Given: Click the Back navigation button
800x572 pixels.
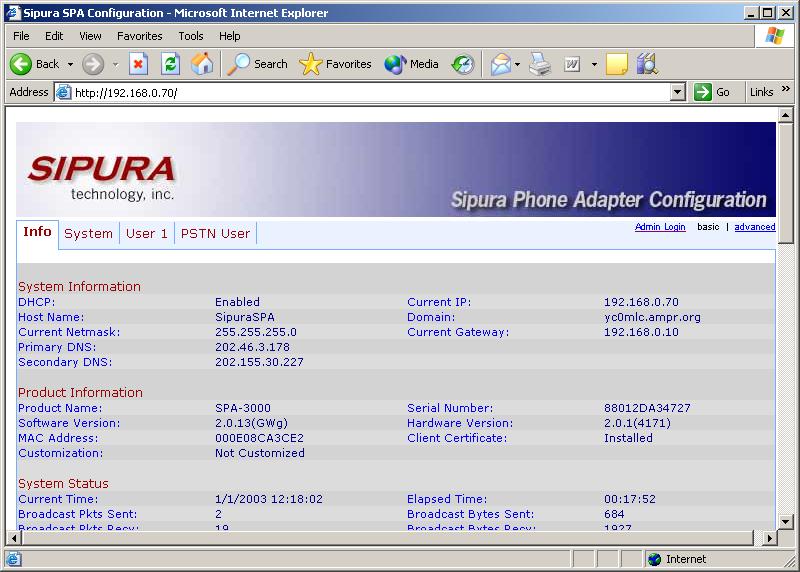Looking at the screenshot, I should click(x=35, y=64).
